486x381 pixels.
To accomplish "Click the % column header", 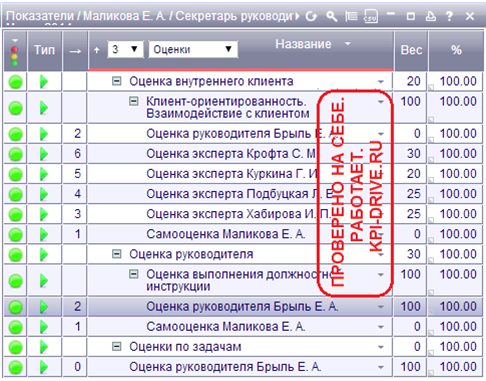I will point(456,50).
